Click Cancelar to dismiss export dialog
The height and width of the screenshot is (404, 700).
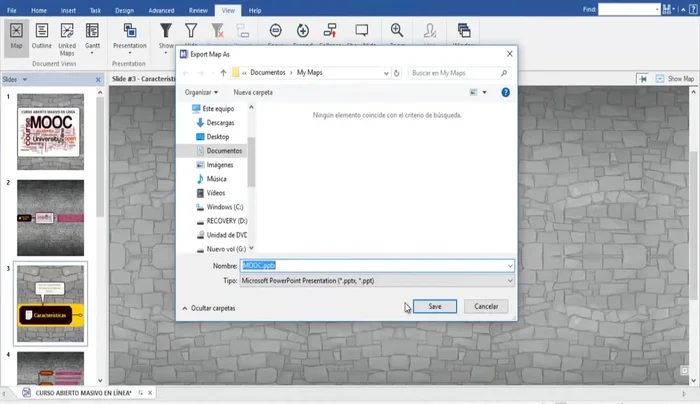(x=486, y=306)
